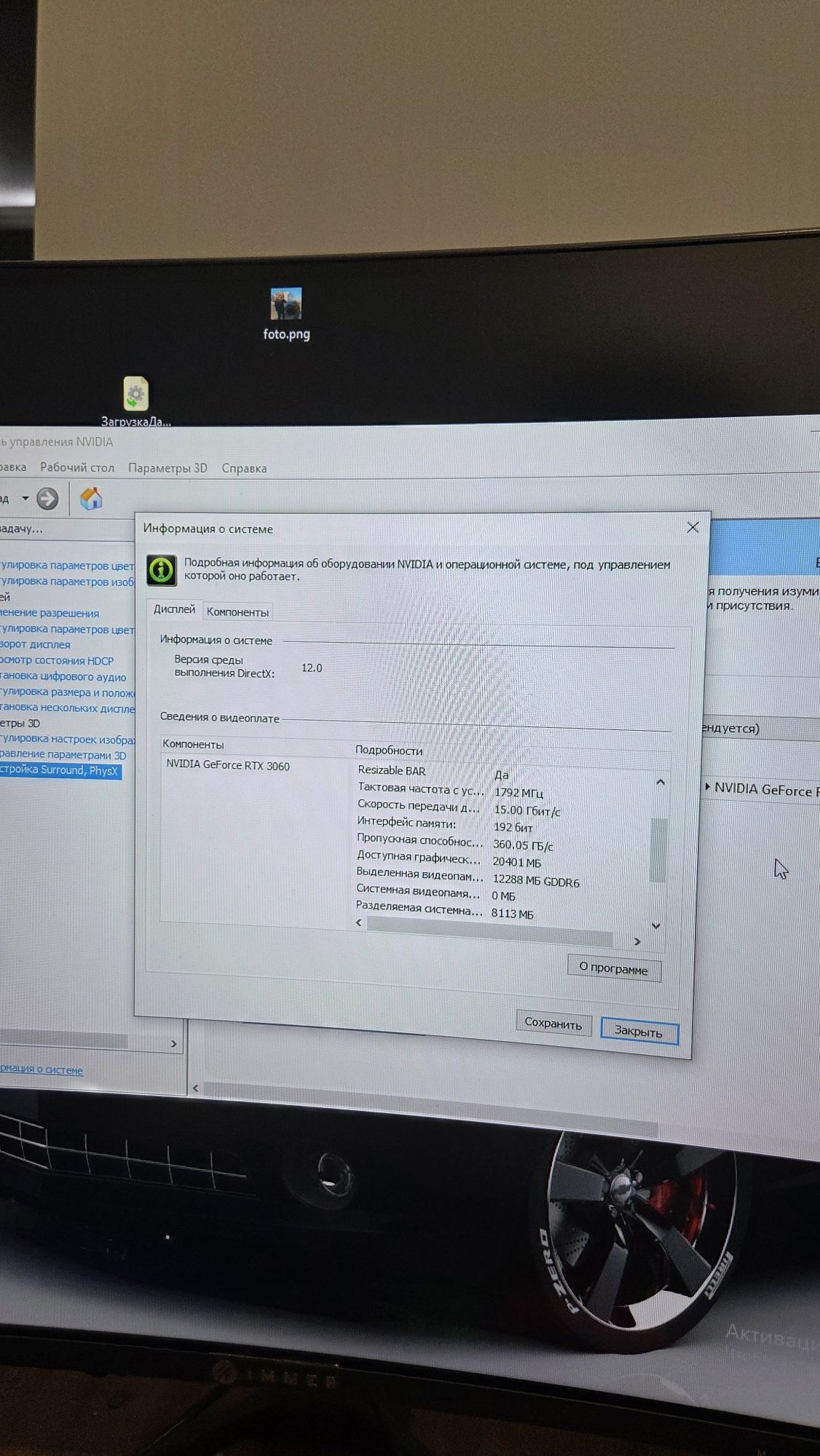Screen dimensions: 820x1456
Task: Click the Подробности column header
Action: [389, 750]
